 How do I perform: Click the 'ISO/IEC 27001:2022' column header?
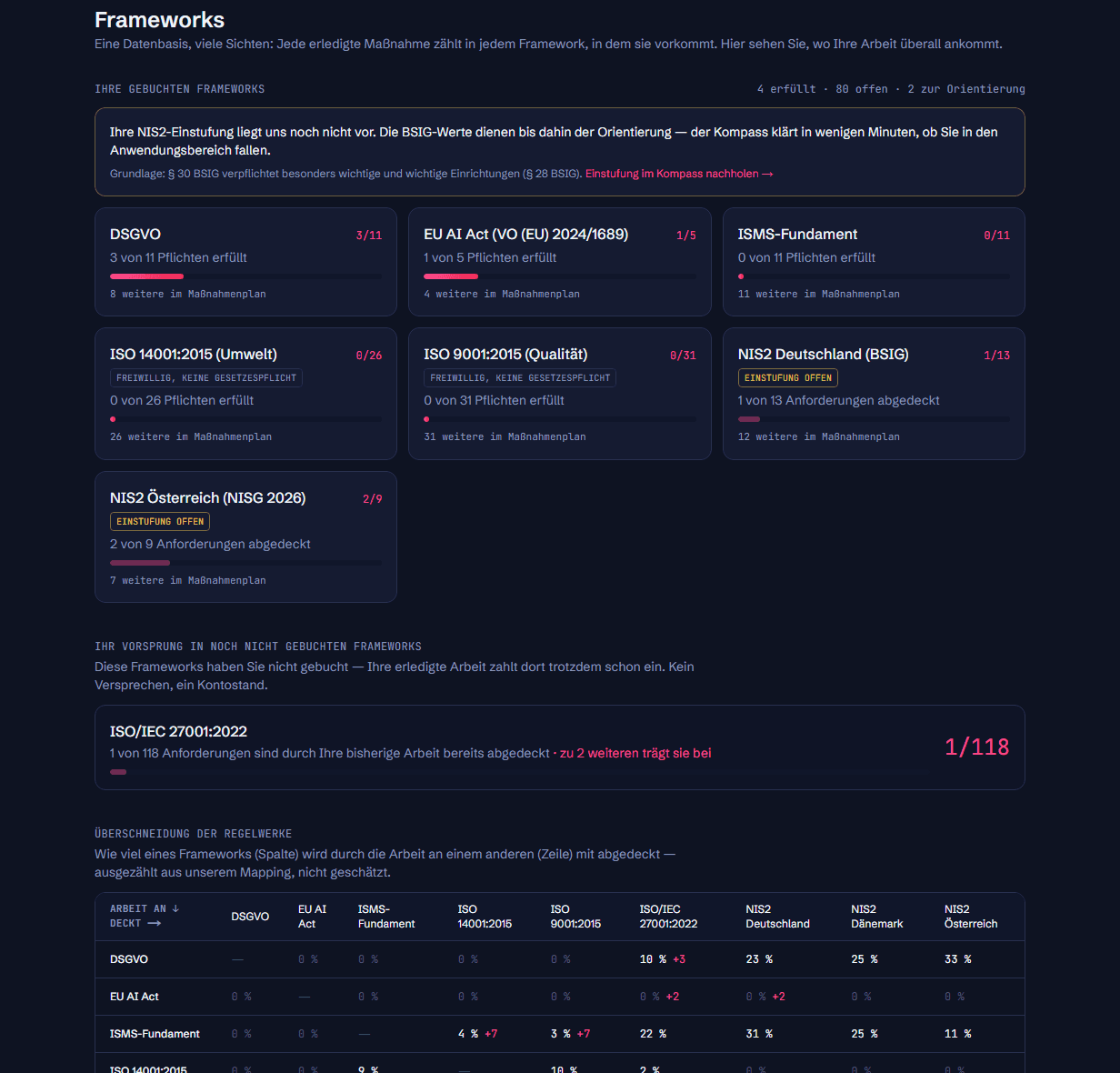coord(668,917)
